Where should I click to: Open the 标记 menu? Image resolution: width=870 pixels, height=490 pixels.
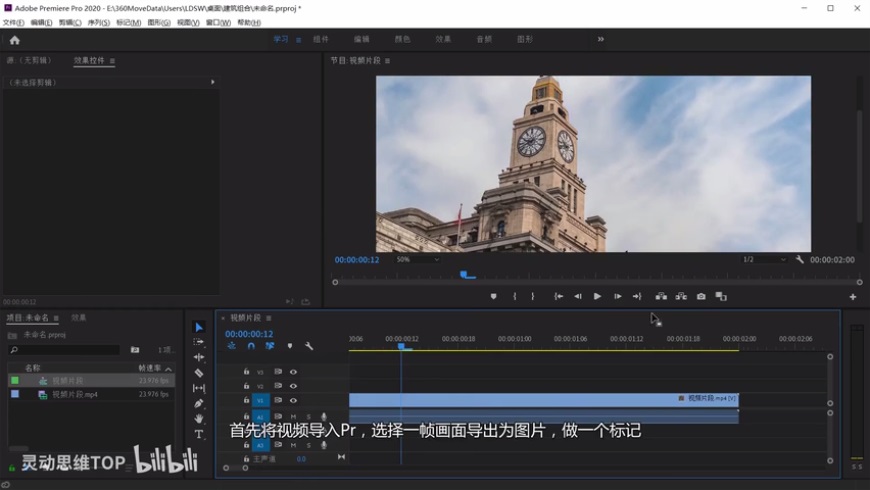tap(128, 23)
